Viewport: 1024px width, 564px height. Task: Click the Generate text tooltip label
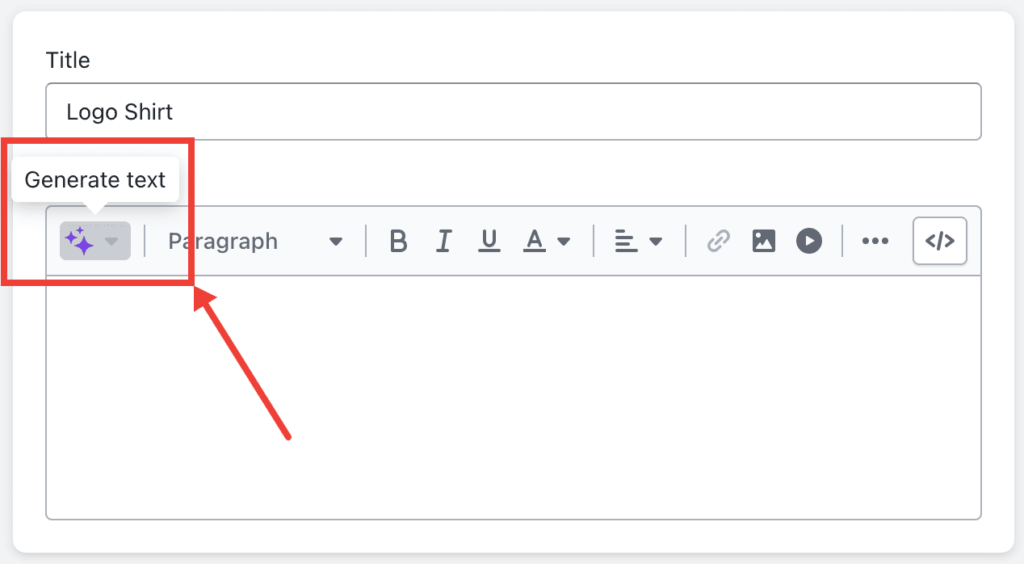point(95,180)
